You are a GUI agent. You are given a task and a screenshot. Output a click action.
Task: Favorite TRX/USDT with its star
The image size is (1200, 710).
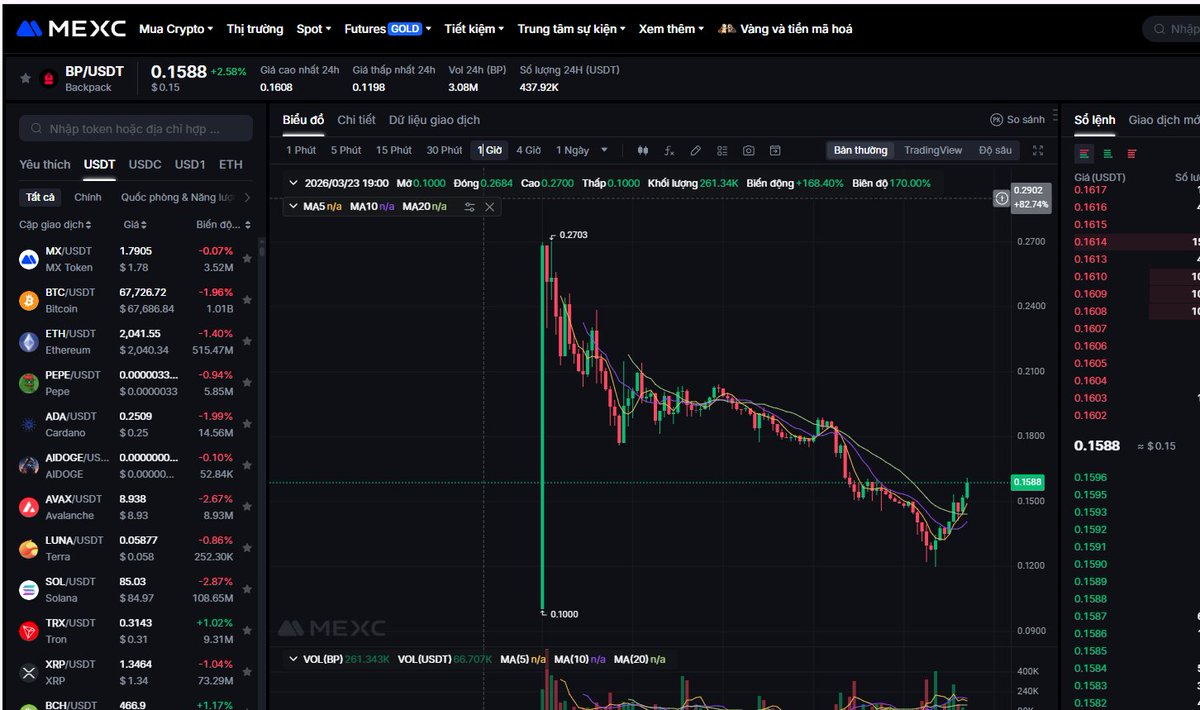point(247,631)
